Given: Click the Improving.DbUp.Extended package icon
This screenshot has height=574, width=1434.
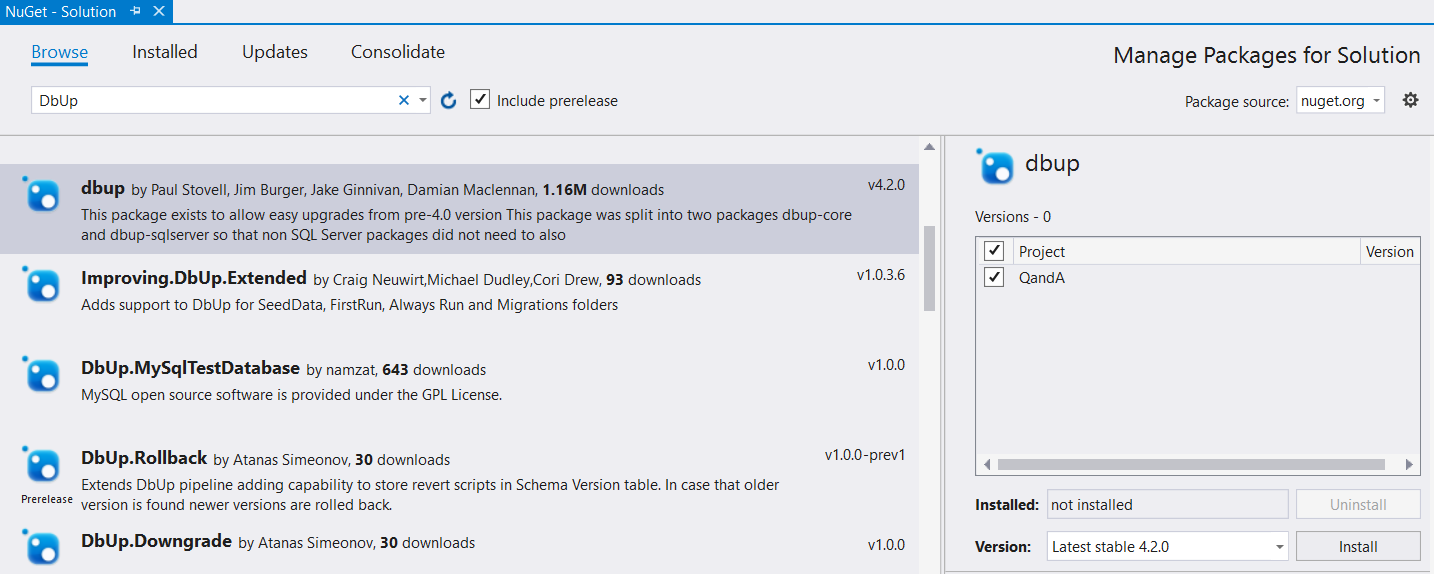Looking at the screenshot, I should (43, 285).
